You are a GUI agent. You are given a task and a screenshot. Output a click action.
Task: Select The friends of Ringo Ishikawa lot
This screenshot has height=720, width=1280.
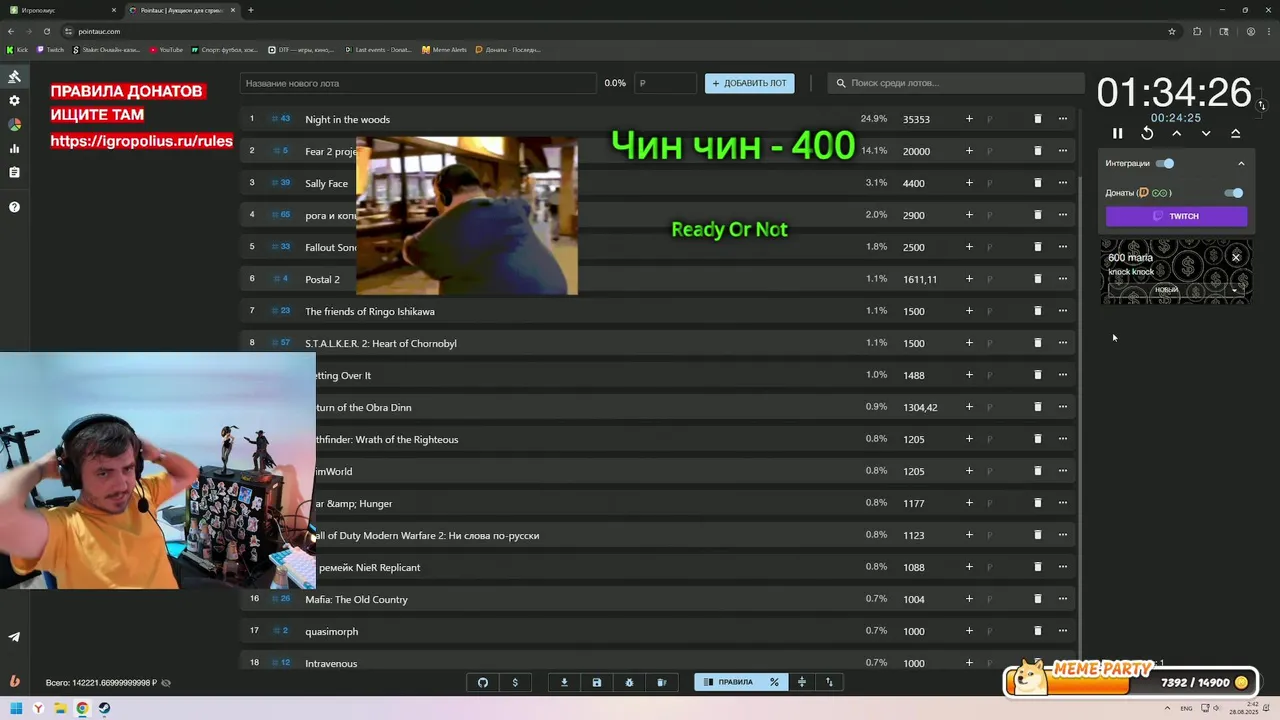point(369,311)
